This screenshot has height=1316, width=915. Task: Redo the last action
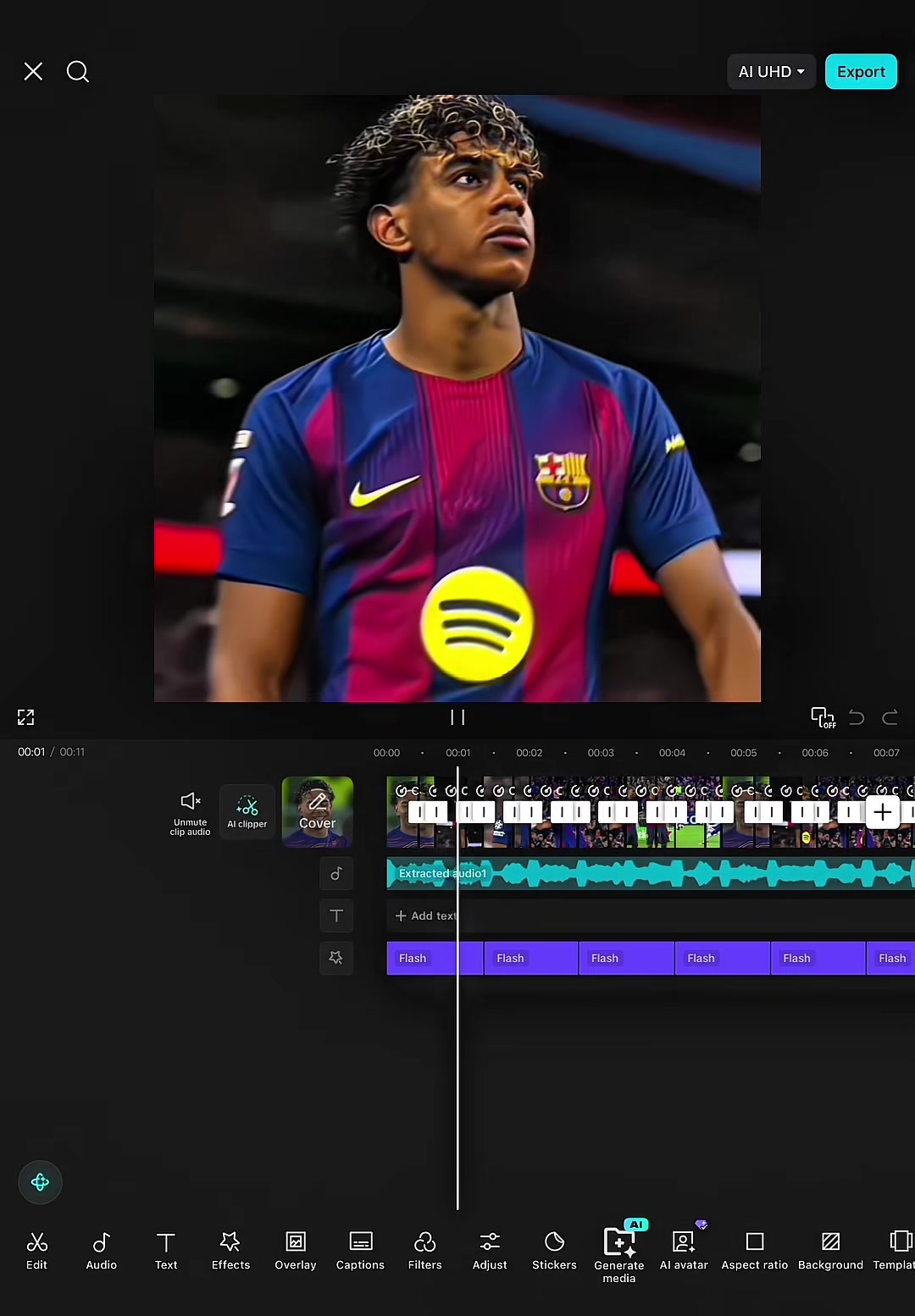890,717
